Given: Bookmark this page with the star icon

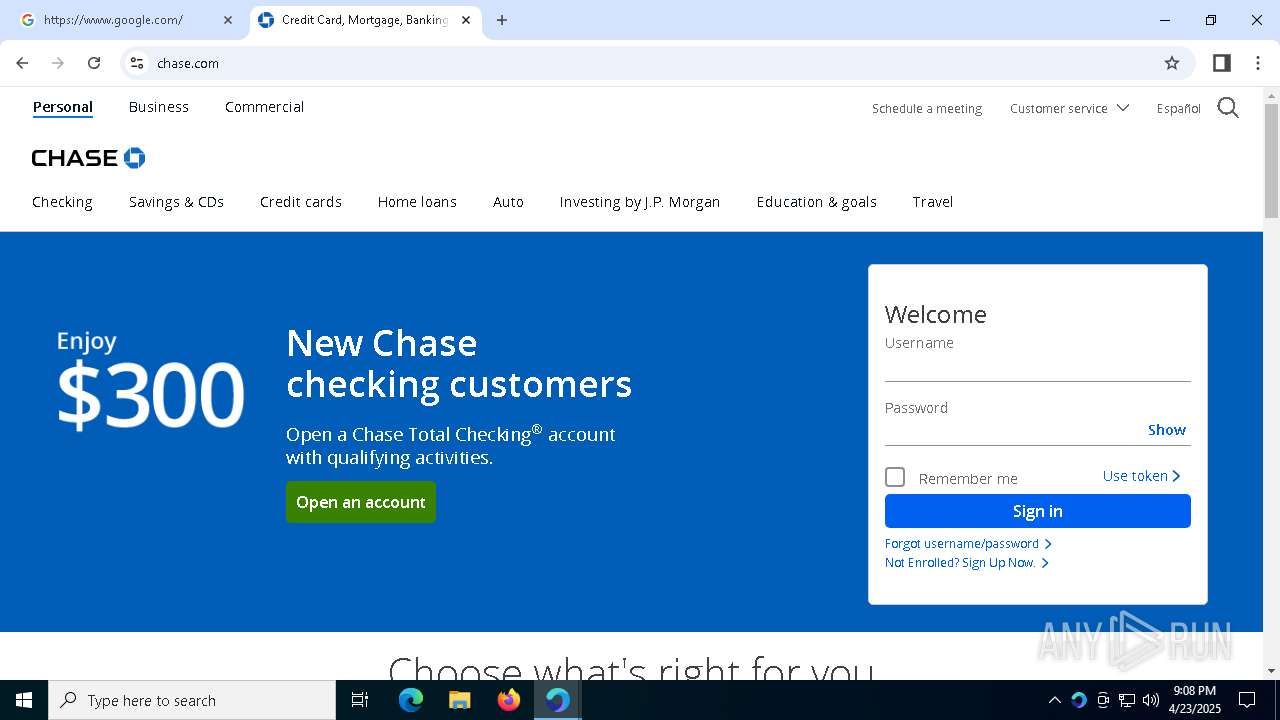Looking at the screenshot, I should 1172,63.
